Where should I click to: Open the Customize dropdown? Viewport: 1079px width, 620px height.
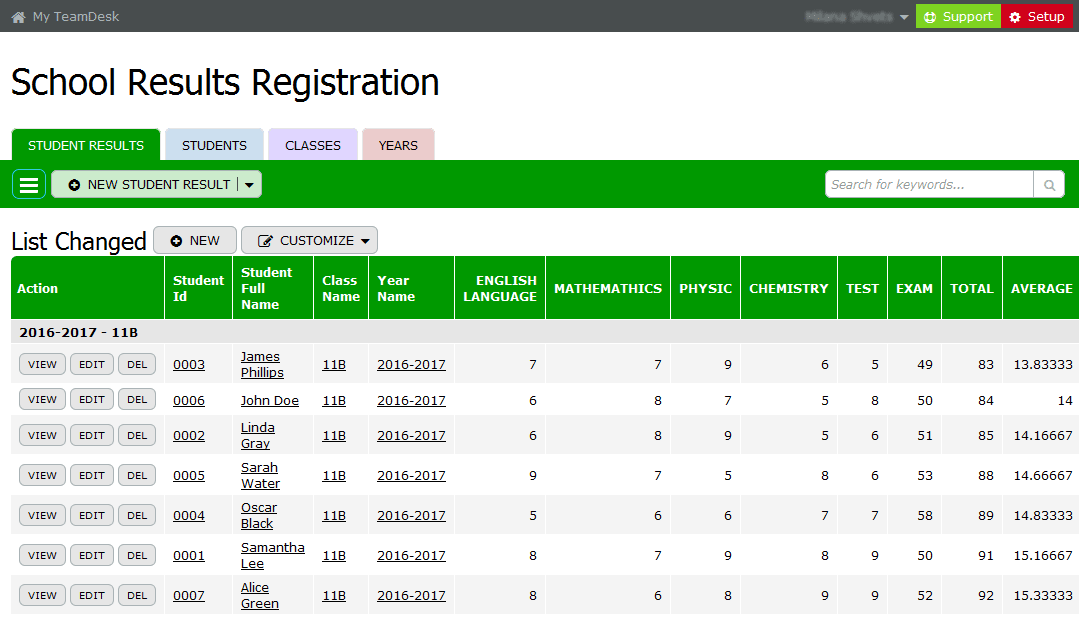pyautogui.click(x=310, y=241)
